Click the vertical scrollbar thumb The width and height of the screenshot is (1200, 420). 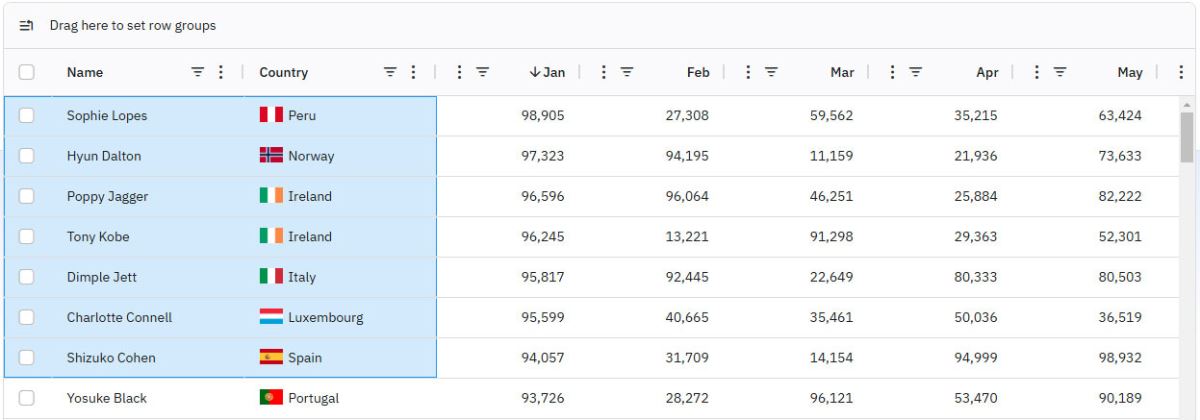pos(1187,136)
